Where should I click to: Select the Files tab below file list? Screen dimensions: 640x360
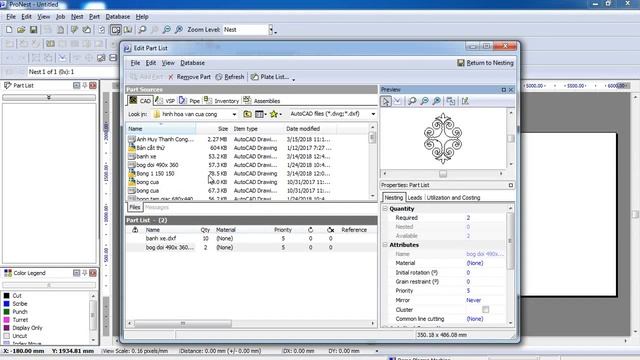[135, 207]
